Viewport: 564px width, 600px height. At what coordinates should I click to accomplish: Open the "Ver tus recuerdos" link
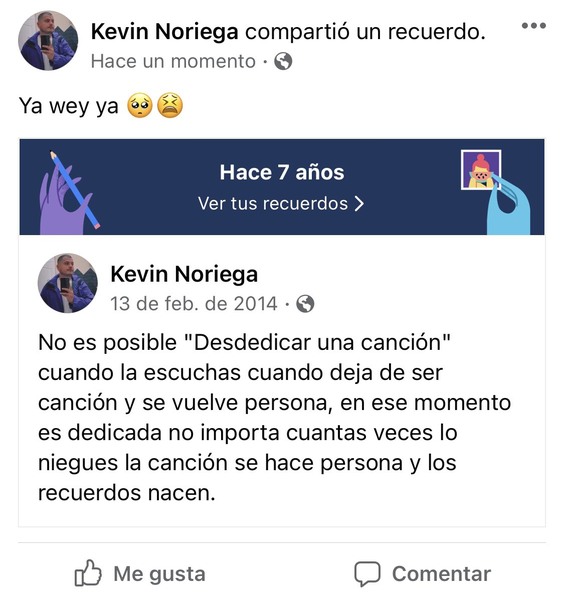tap(281, 204)
